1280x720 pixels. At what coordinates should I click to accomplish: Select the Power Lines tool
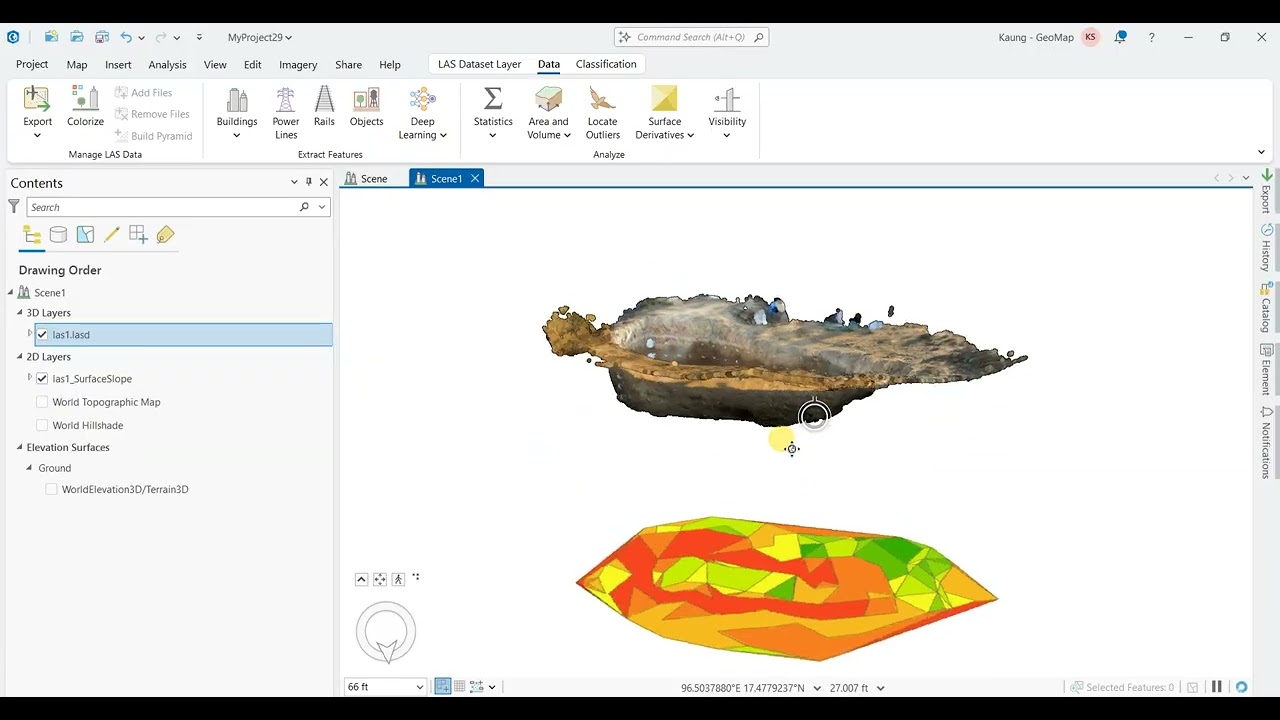(x=286, y=112)
